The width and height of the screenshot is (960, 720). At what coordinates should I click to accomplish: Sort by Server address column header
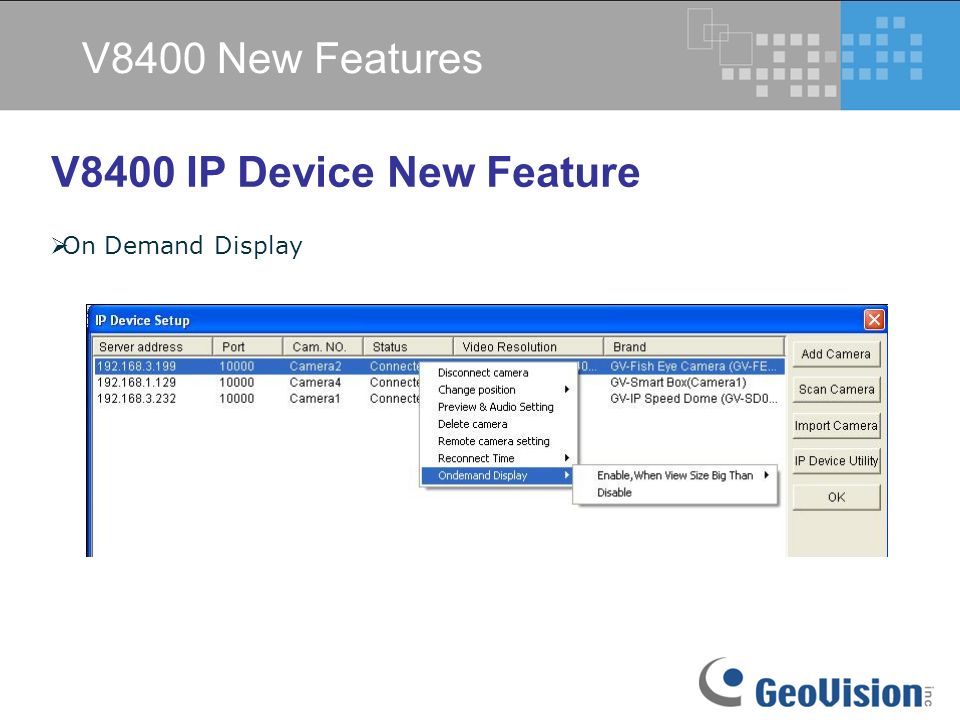click(152, 347)
